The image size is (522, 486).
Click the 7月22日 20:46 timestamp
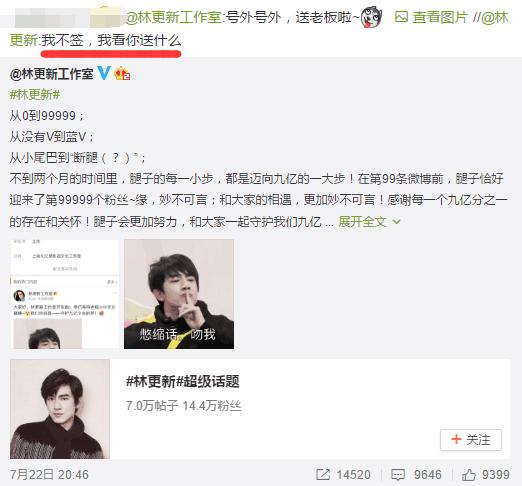(x=49, y=475)
